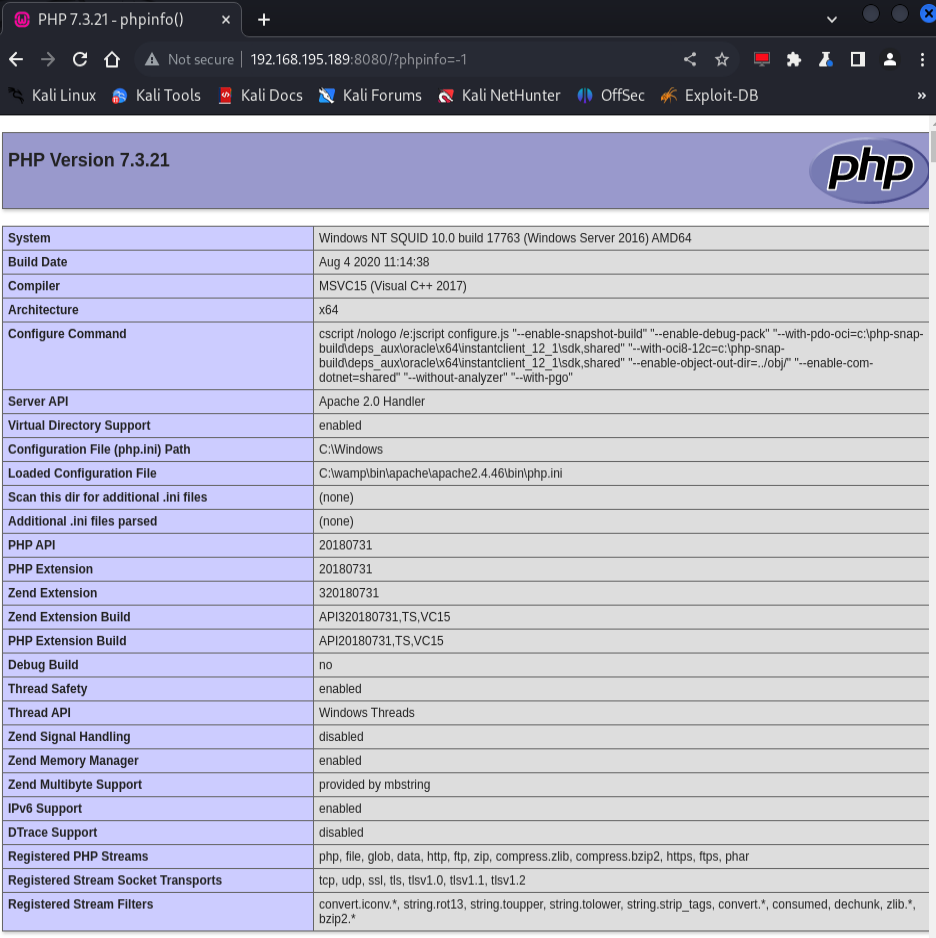Screen dimensions: 936x938
Task: Open the browser extensions puzzle-piece icon
Action: (795, 59)
